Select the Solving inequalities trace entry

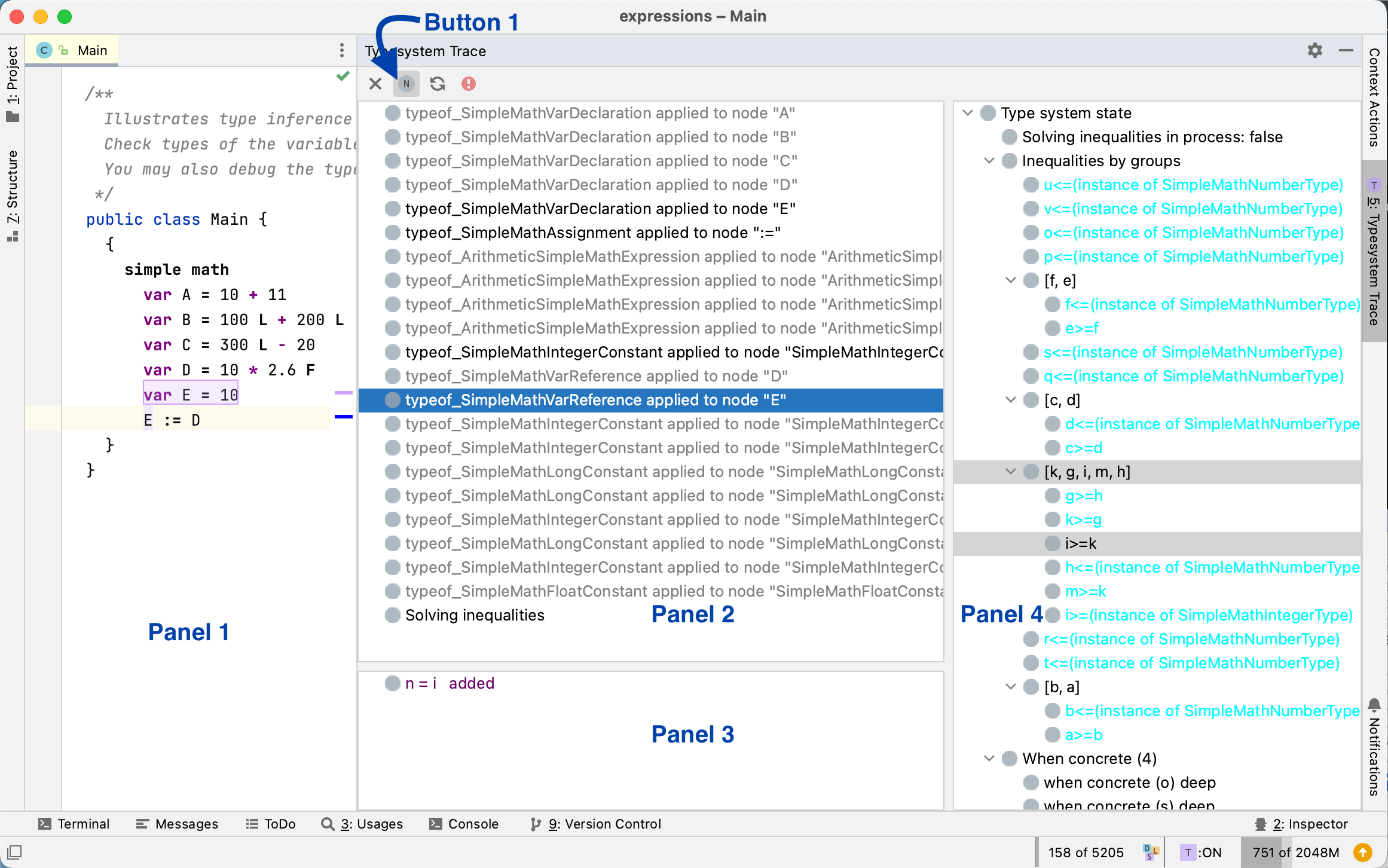[x=475, y=615]
